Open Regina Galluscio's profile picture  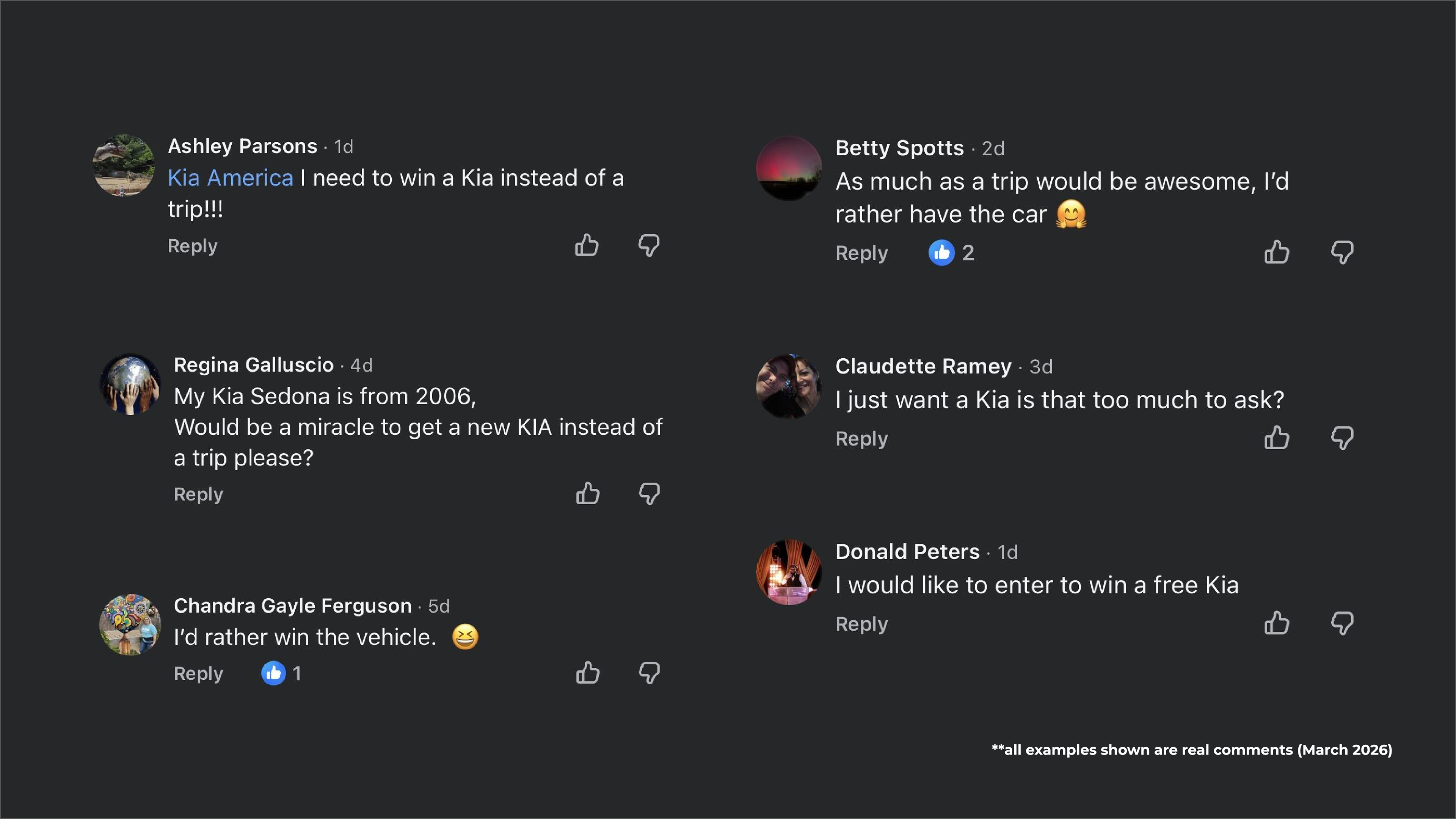130,384
